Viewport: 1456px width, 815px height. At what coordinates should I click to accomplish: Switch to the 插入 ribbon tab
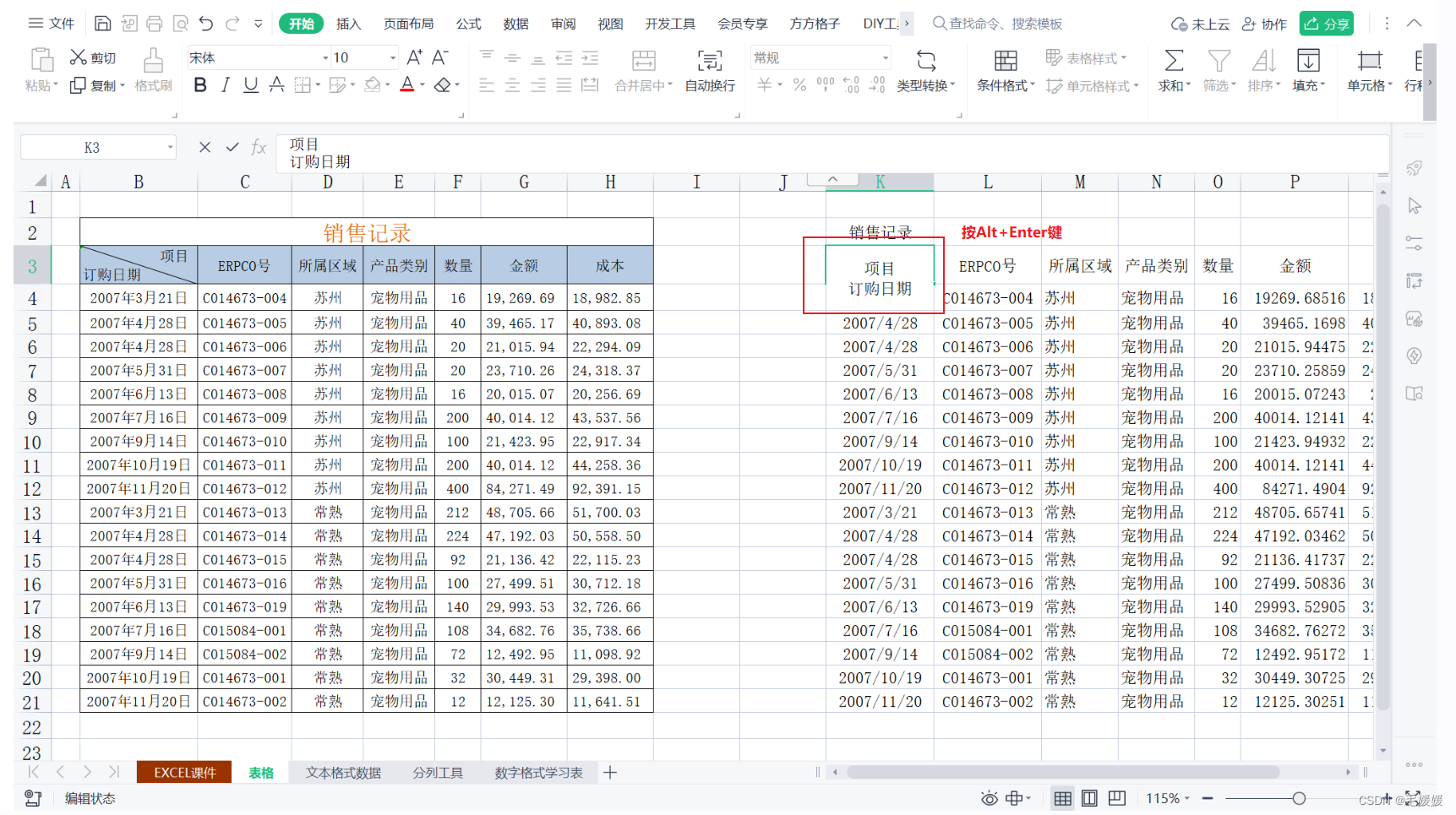click(348, 24)
